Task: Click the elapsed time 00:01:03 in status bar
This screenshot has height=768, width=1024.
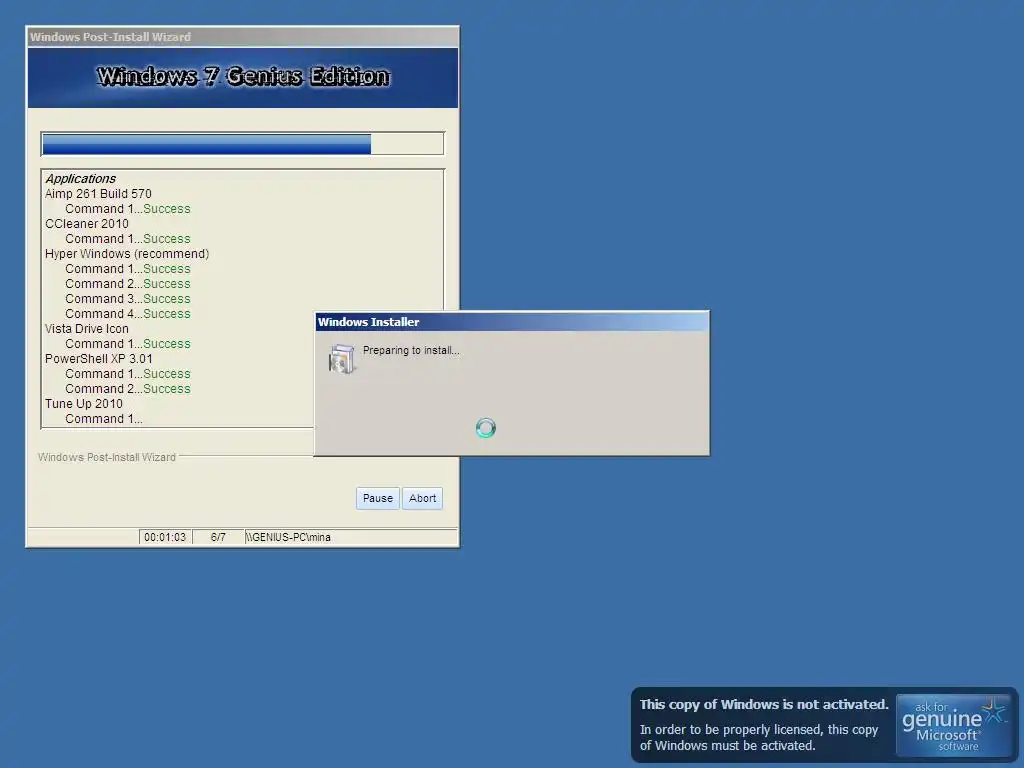Action: coord(165,537)
